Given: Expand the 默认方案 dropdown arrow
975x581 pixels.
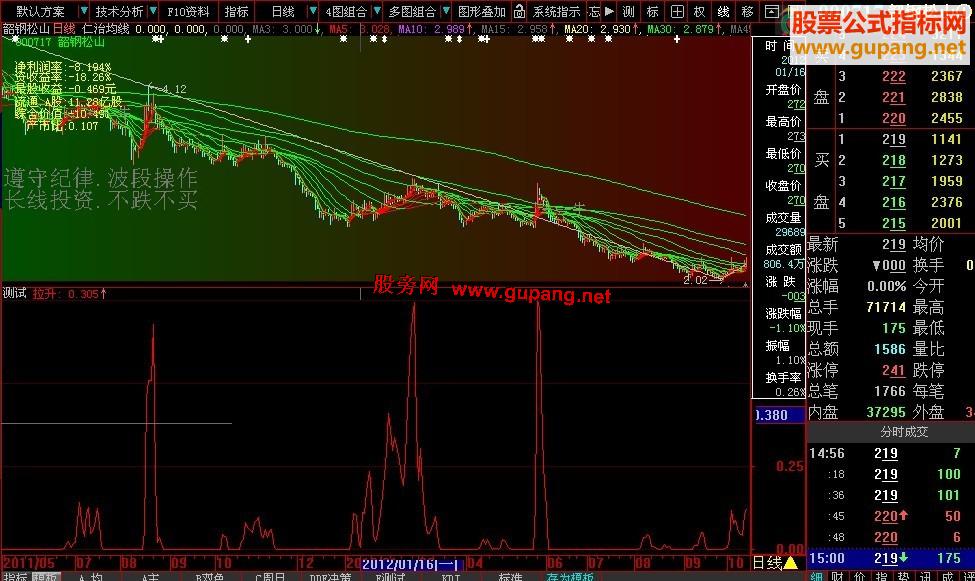Looking at the screenshot, I should coord(83,11).
